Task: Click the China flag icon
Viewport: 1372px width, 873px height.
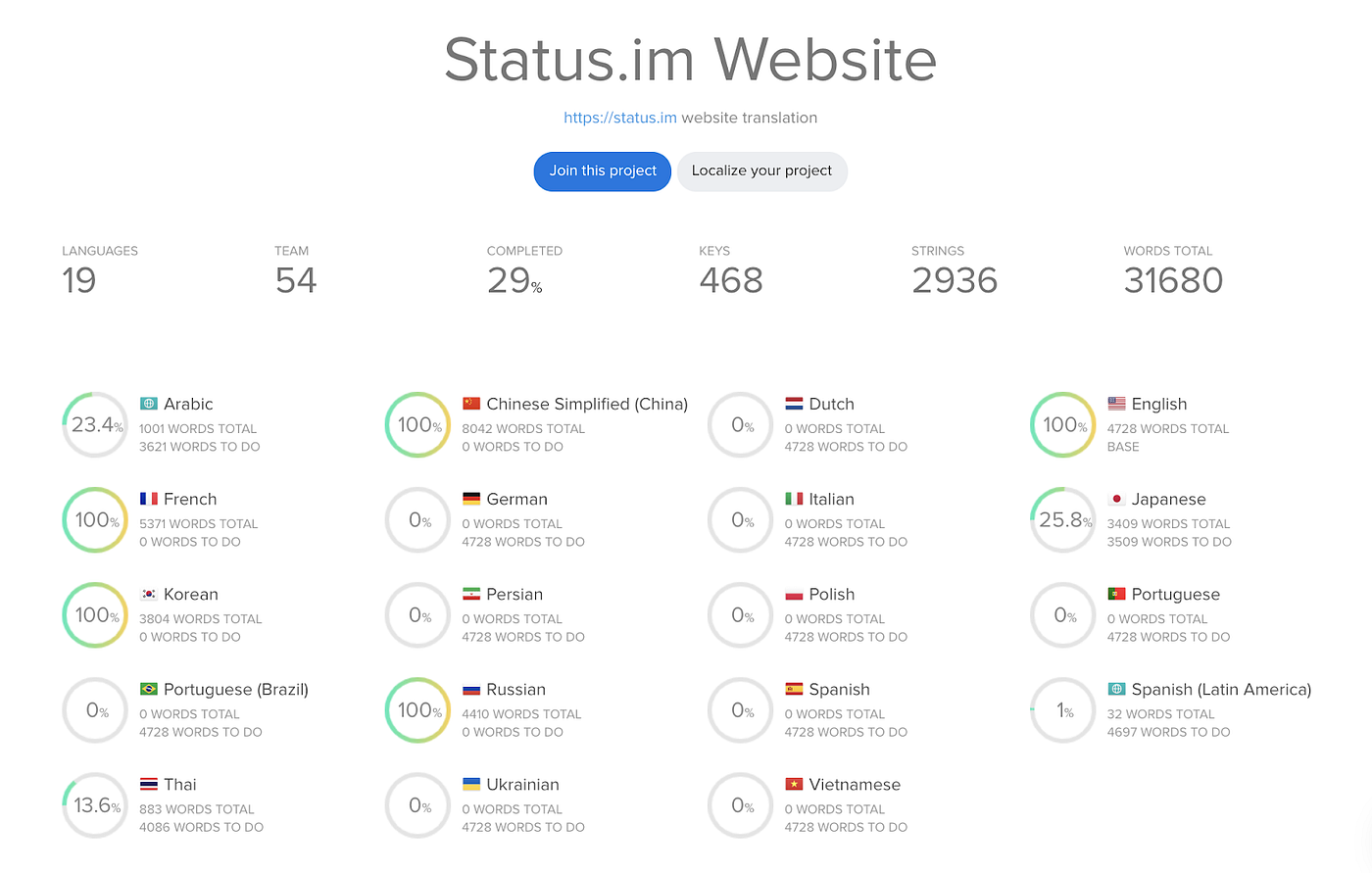Action: (x=471, y=404)
